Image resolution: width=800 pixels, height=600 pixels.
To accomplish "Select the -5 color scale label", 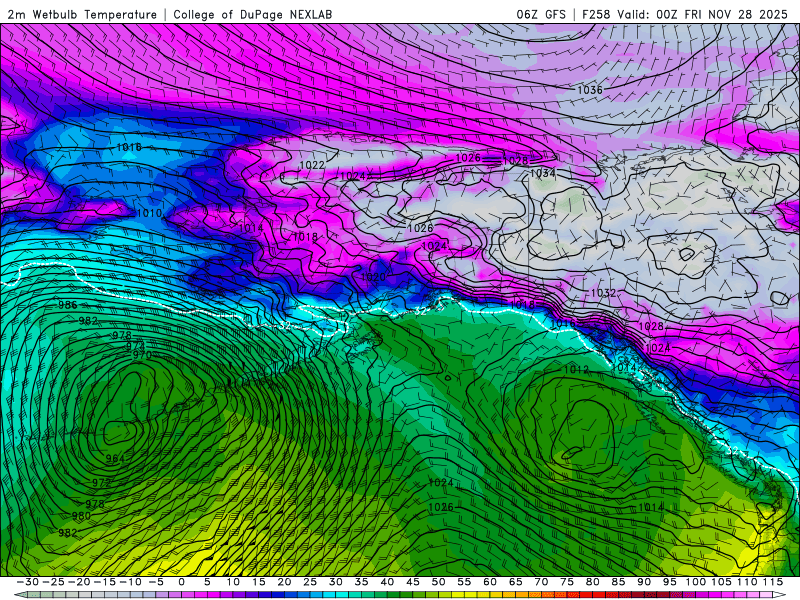I will (156, 582).
